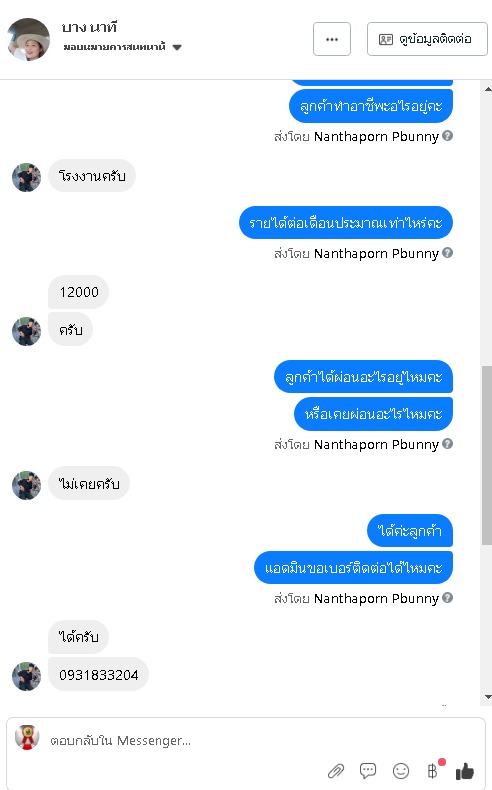
Task: Click the sender avatar beside the factory reply
Action: 26,177
